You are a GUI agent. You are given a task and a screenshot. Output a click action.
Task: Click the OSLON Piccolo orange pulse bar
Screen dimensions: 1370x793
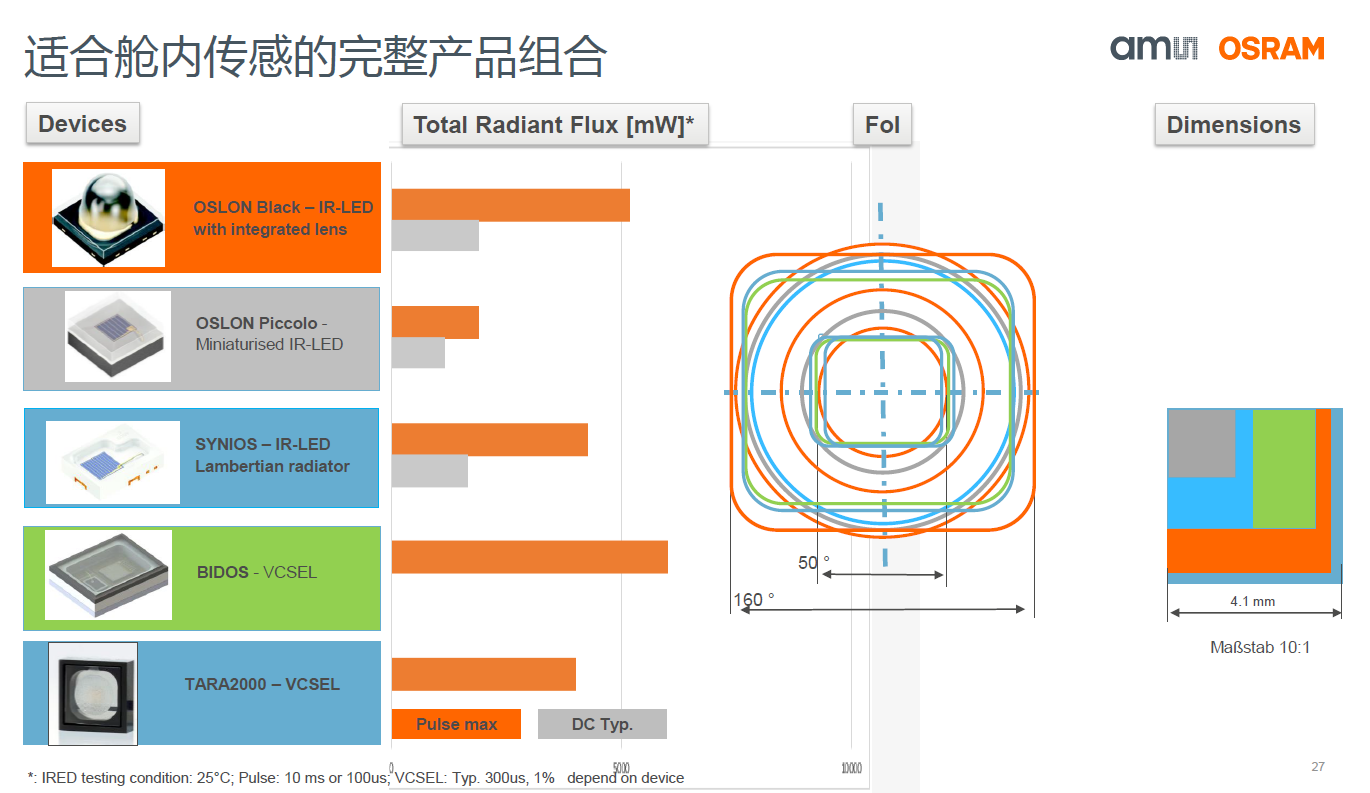pyautogui.click(x=435, y=322)
